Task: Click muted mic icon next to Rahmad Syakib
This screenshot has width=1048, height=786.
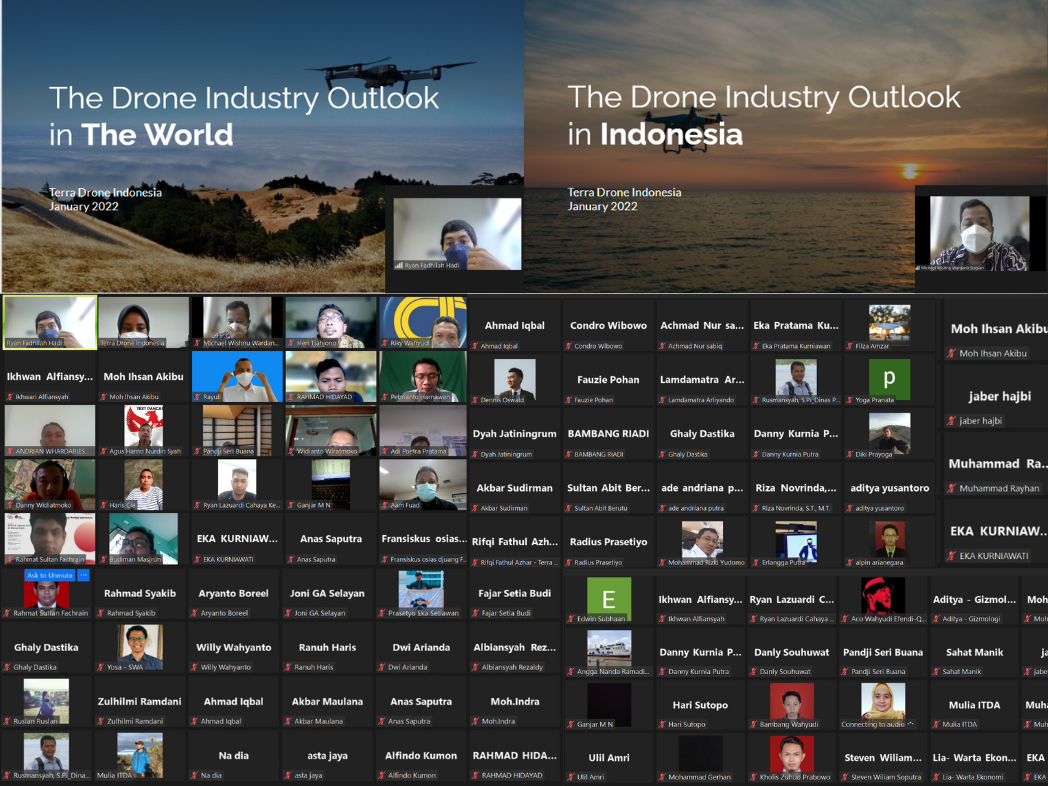Action: click(x=100, y=613)
